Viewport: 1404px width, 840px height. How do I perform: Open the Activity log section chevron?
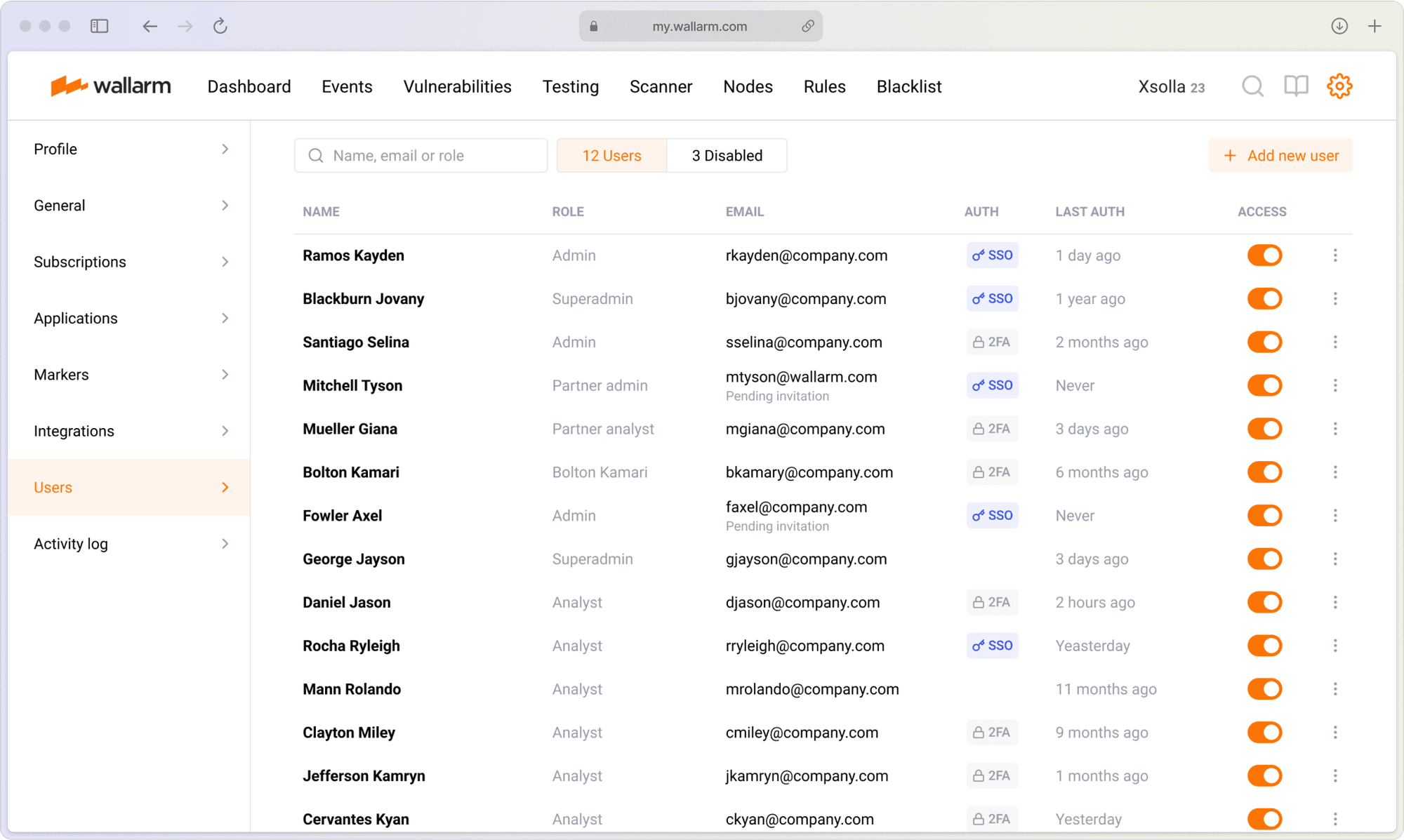coord(225,544)
